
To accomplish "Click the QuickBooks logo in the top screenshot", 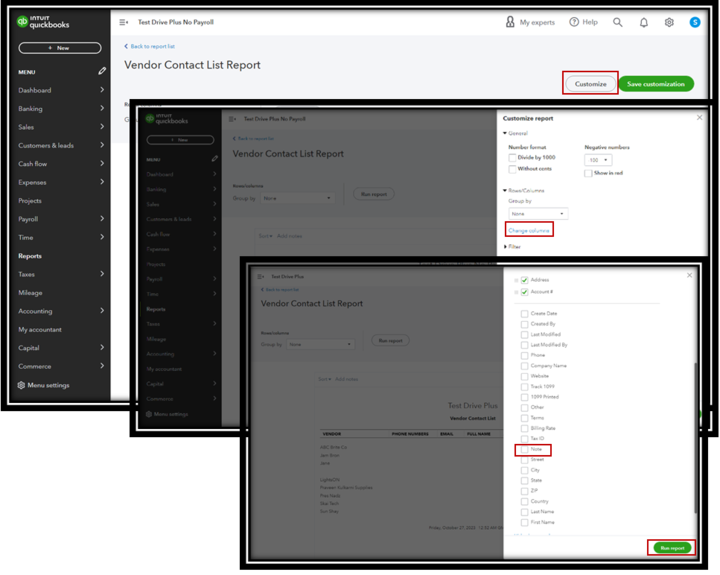I will 43,22.
